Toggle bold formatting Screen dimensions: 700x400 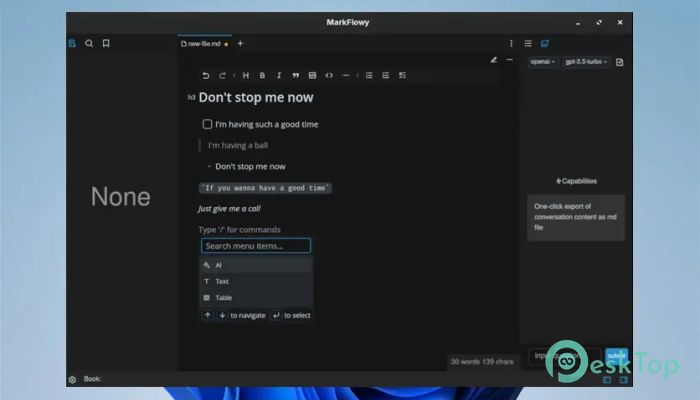tap(262, 75)
